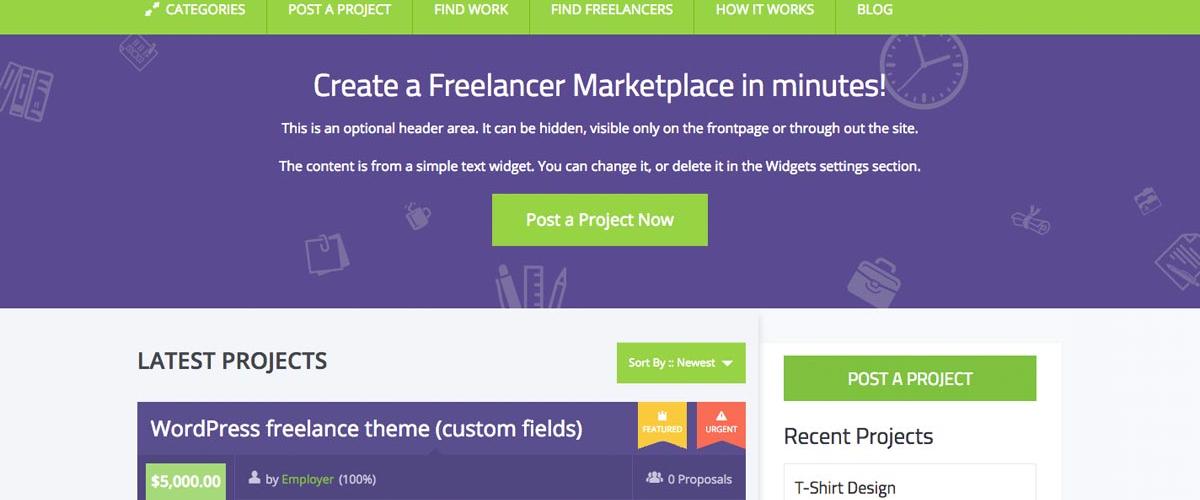This screenshot has width=1200, height=500.
Task: Open the Post a Project menu item
Action: pyautogui.click(x=339, y=10)
